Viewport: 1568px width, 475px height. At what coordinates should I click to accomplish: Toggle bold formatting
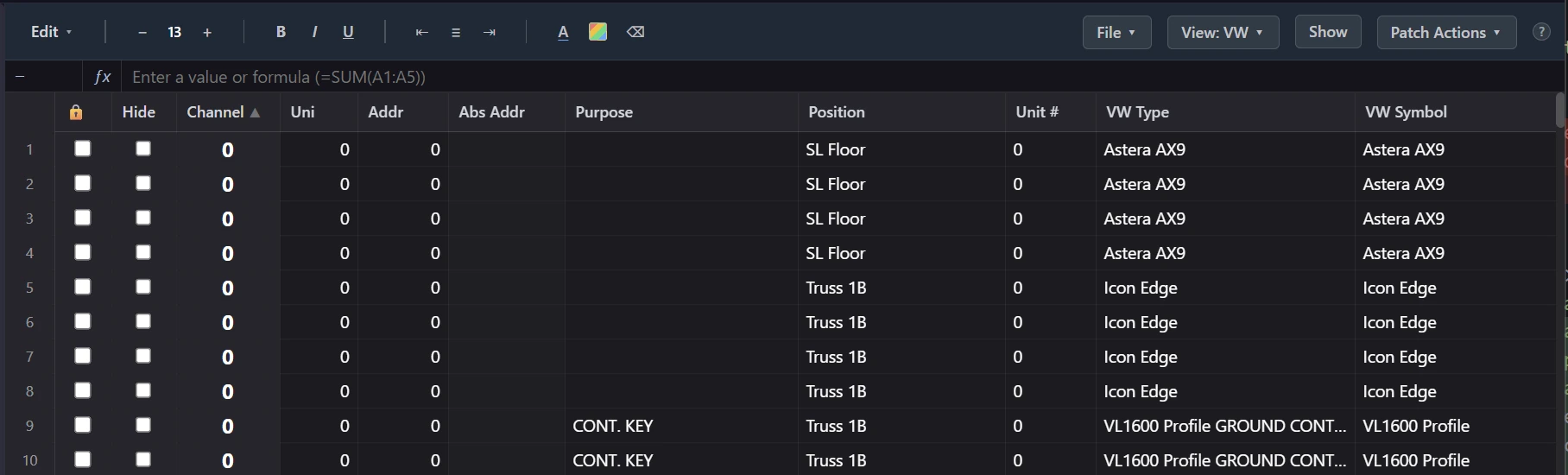click(x=281, y=32)
